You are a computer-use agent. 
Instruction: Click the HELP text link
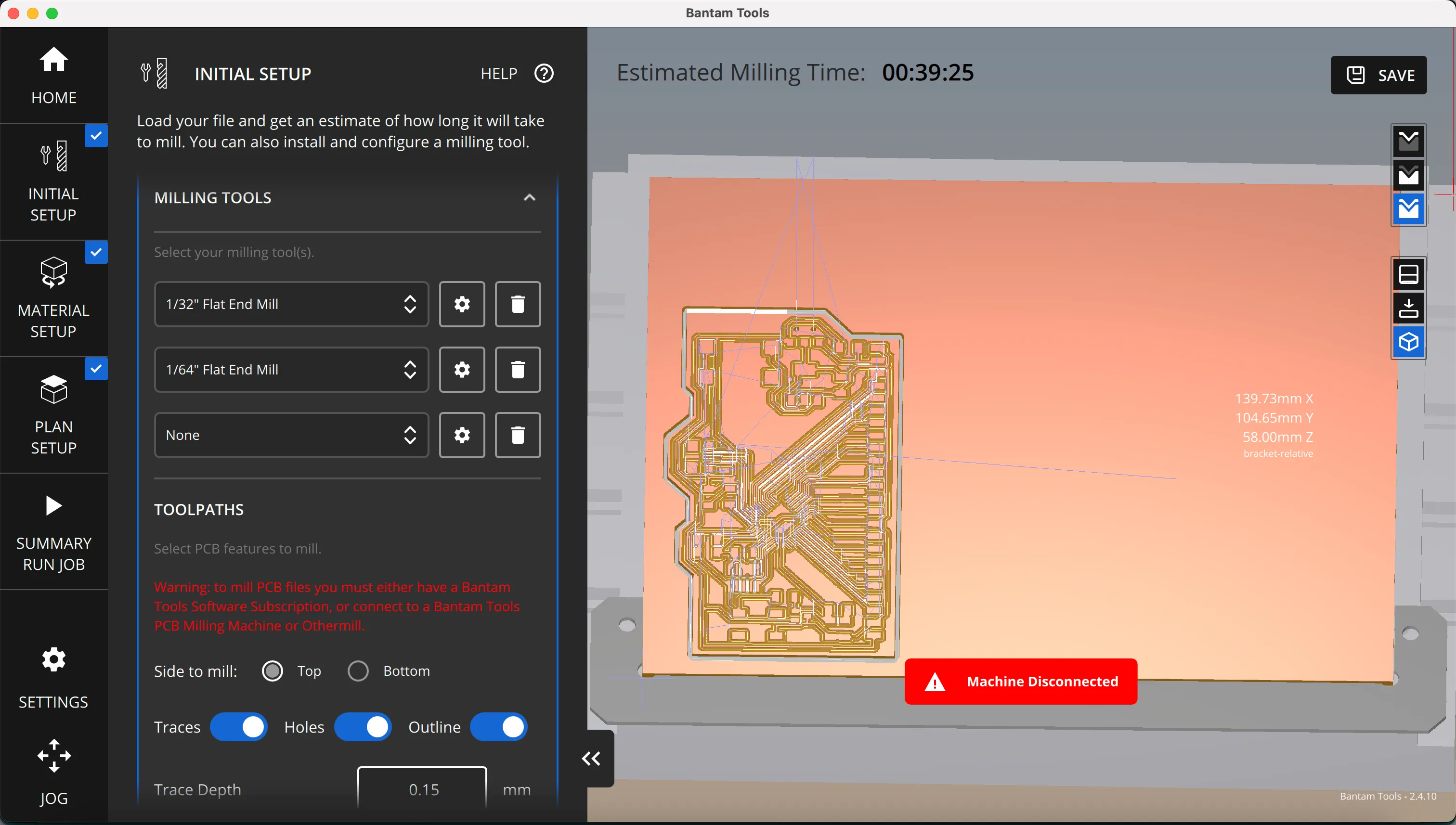499,74
